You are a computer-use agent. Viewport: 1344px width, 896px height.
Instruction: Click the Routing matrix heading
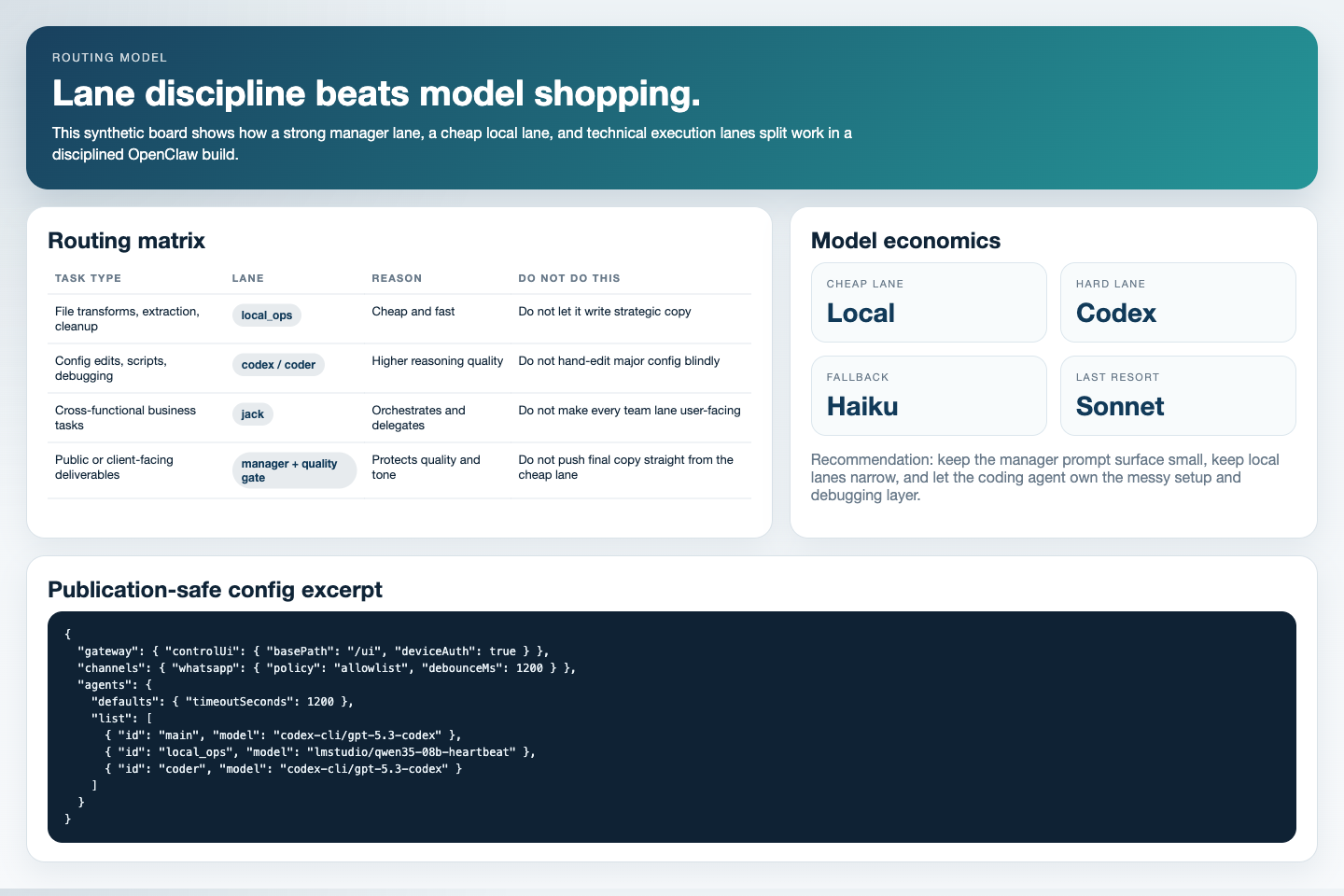[126, 241]
